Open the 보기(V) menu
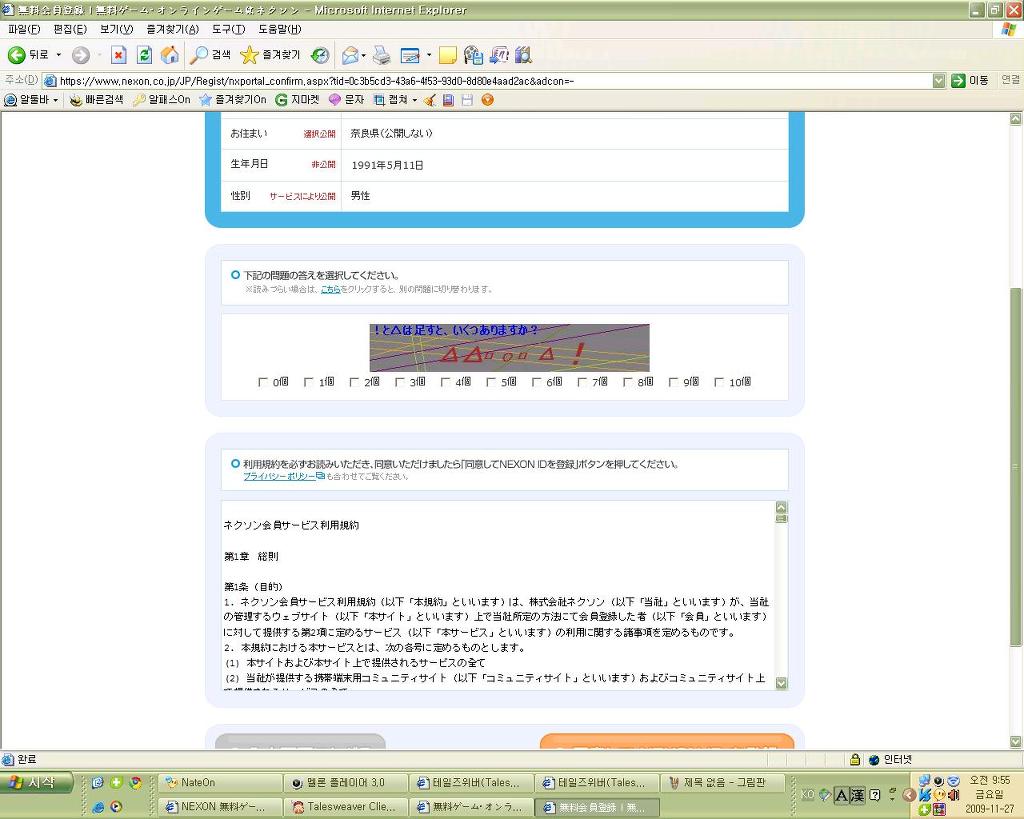 [116, 29]
